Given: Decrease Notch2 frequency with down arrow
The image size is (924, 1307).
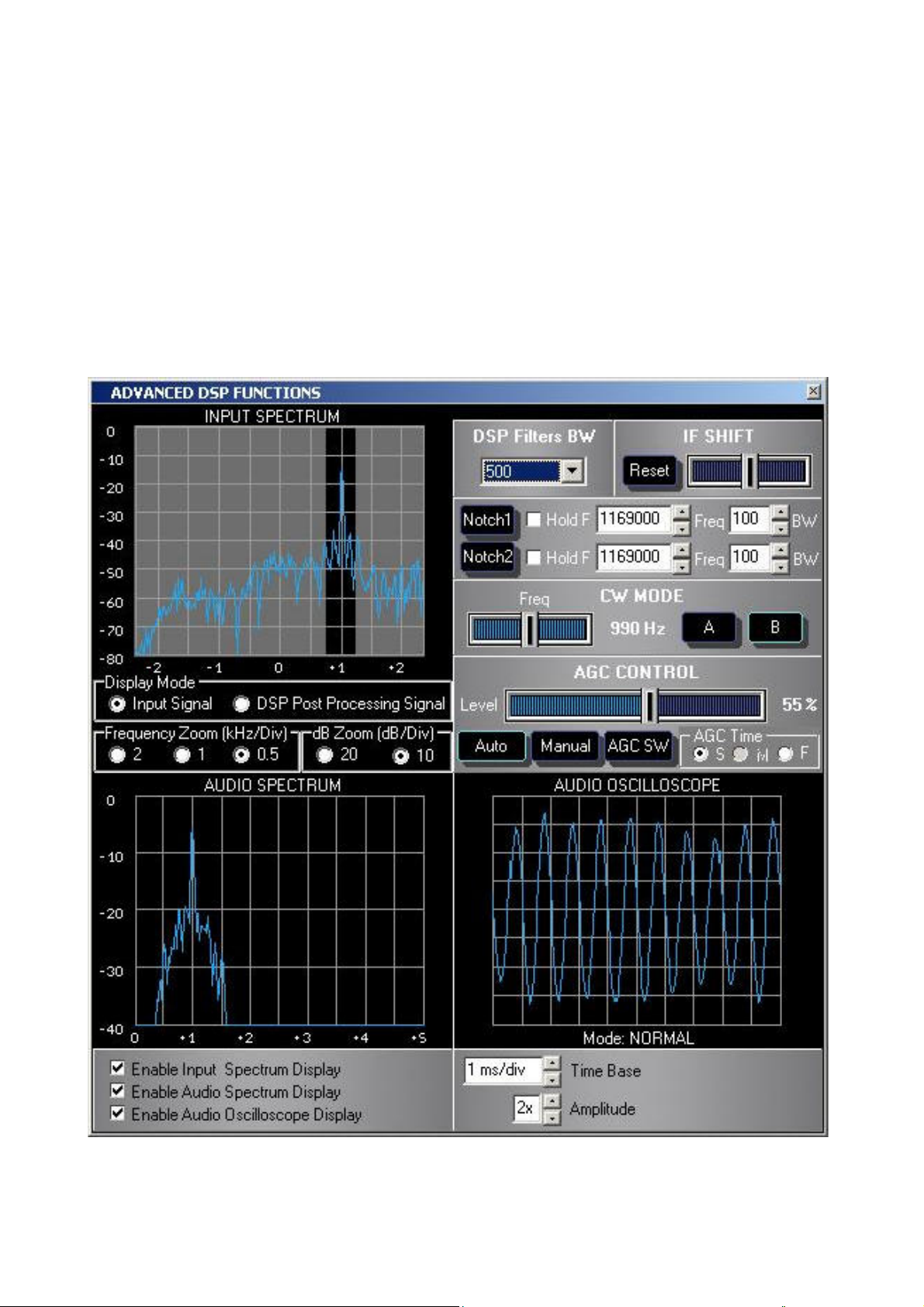Looking at the screenshot, I should pyautogui.click(x=681, y=565).
